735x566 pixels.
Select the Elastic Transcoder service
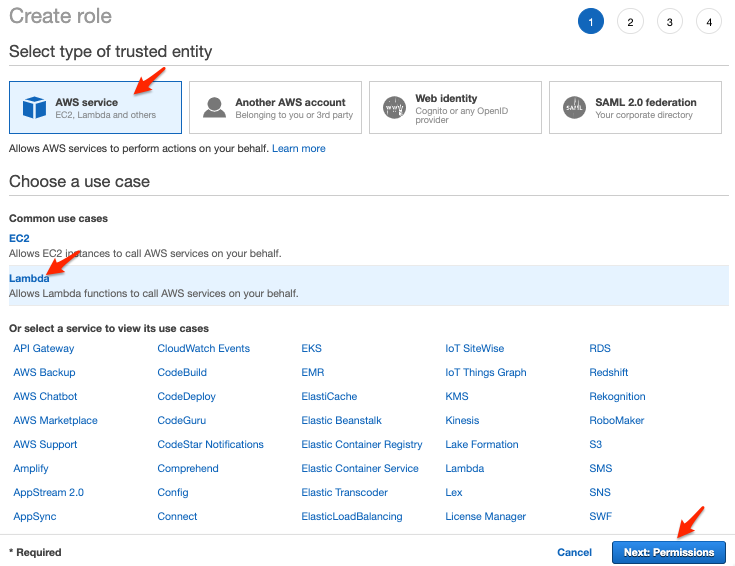tap(345, 492)
